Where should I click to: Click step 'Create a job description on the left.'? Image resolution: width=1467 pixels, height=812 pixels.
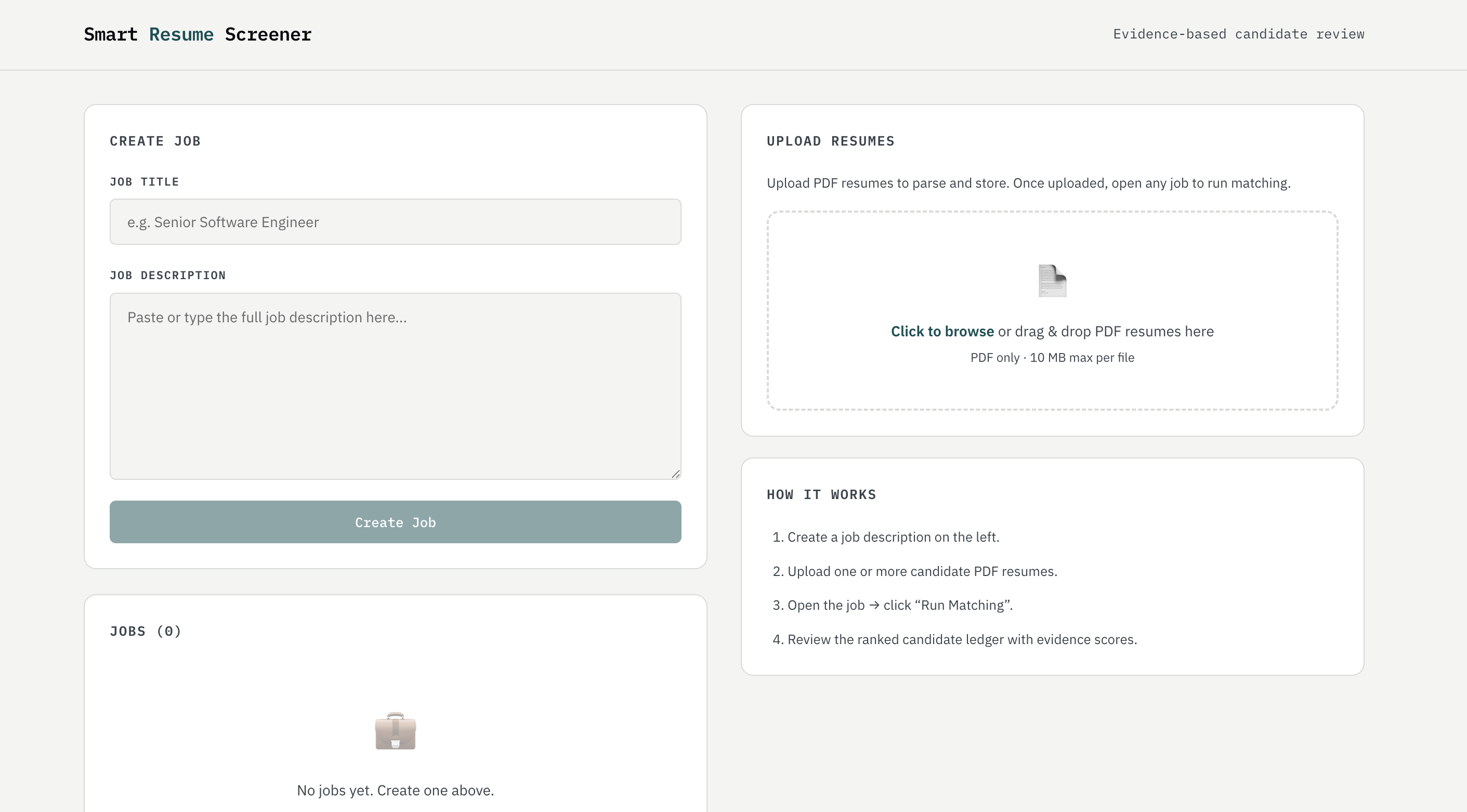tap(893, 537)
